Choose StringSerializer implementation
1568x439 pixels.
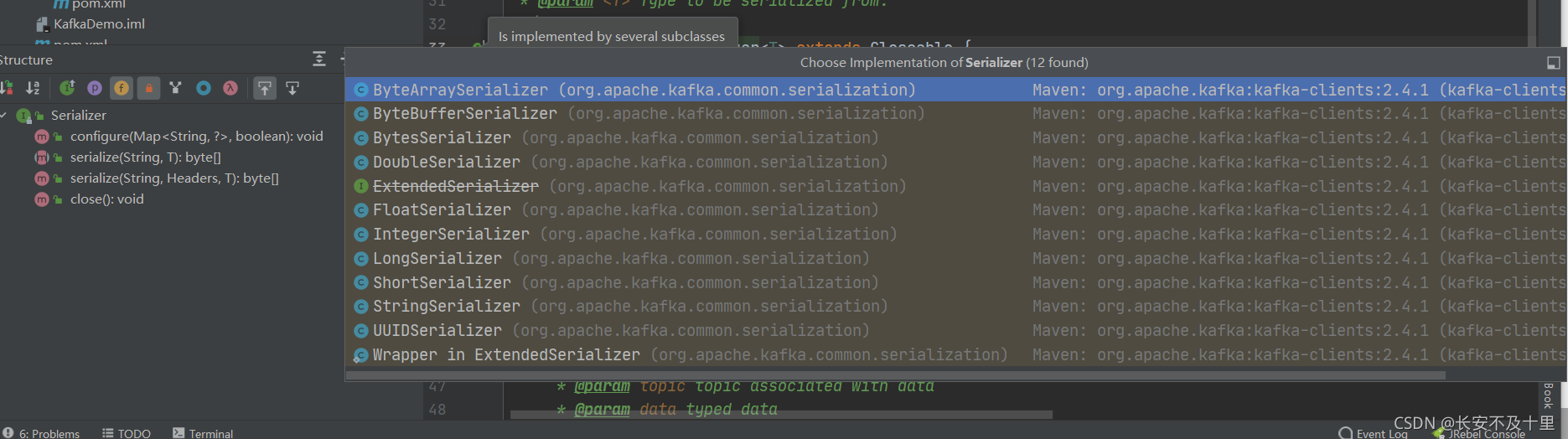point(955,306)
